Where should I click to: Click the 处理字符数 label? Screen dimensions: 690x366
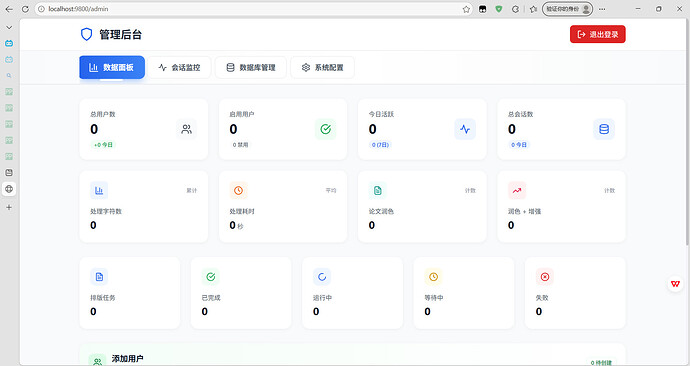(106, 211)
